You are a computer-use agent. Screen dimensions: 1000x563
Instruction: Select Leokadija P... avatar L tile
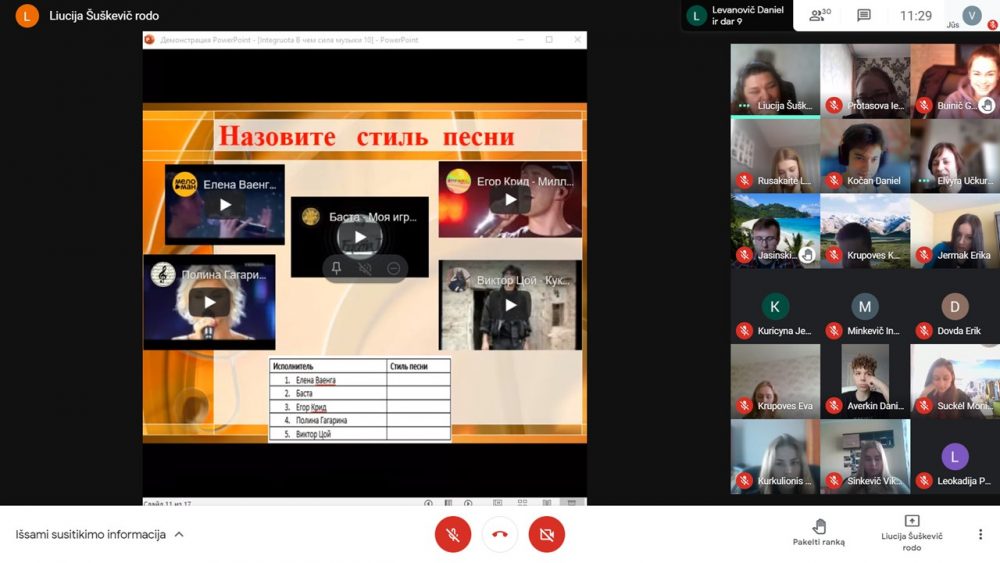[x=955, y=457]
